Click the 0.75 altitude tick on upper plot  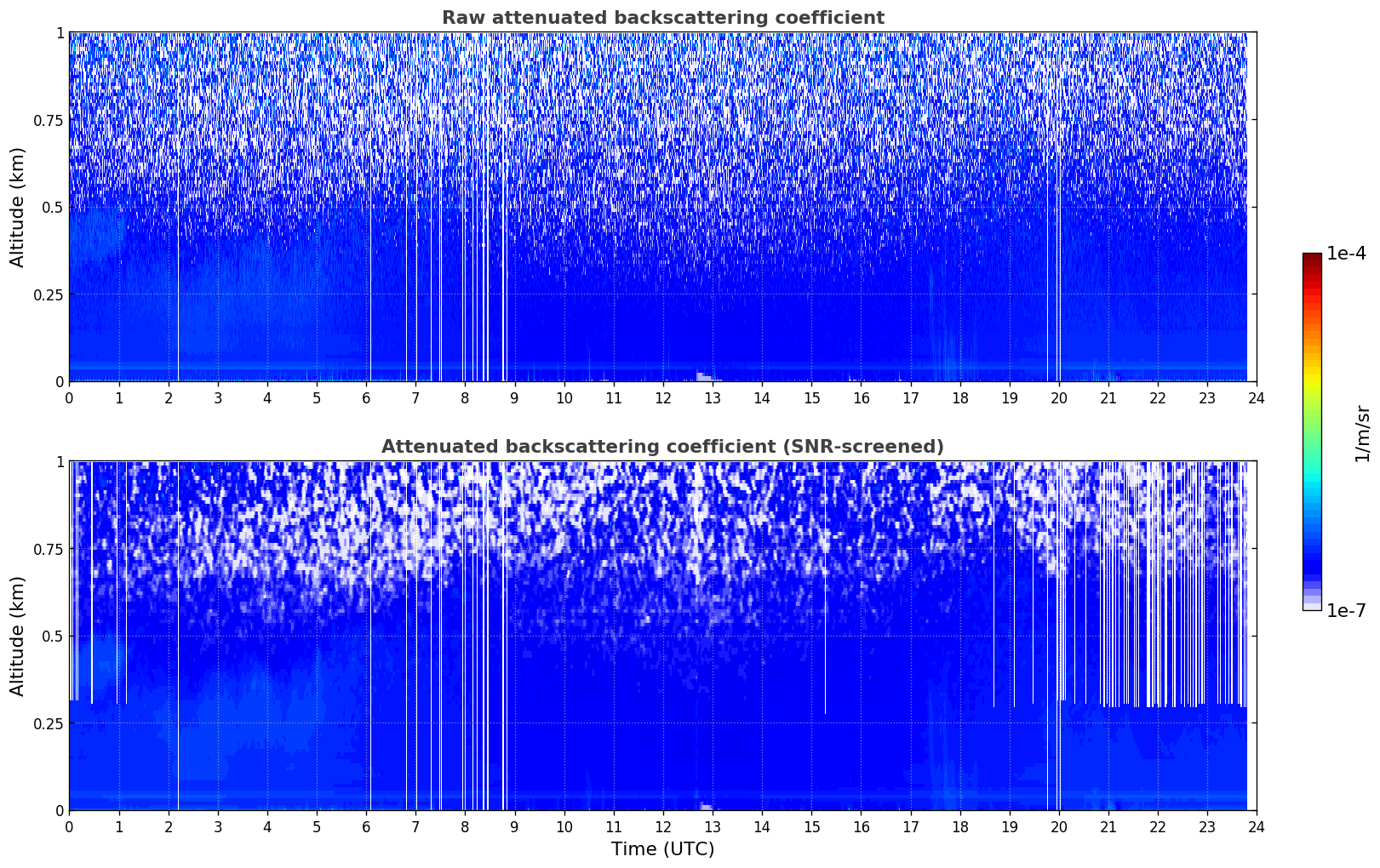click(49, 120)
